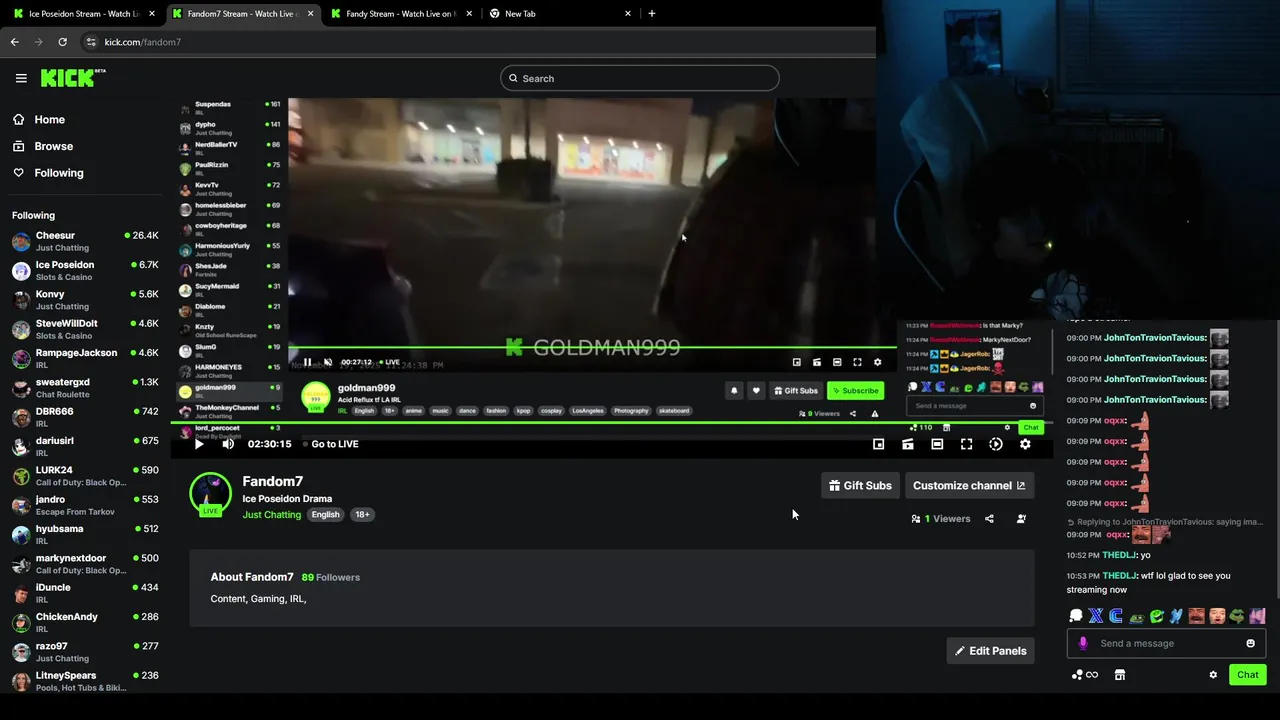This screenshot has height=720, width=1280.
Task: Open SteveWillDoIt in Following list
Action: (85, 329)
